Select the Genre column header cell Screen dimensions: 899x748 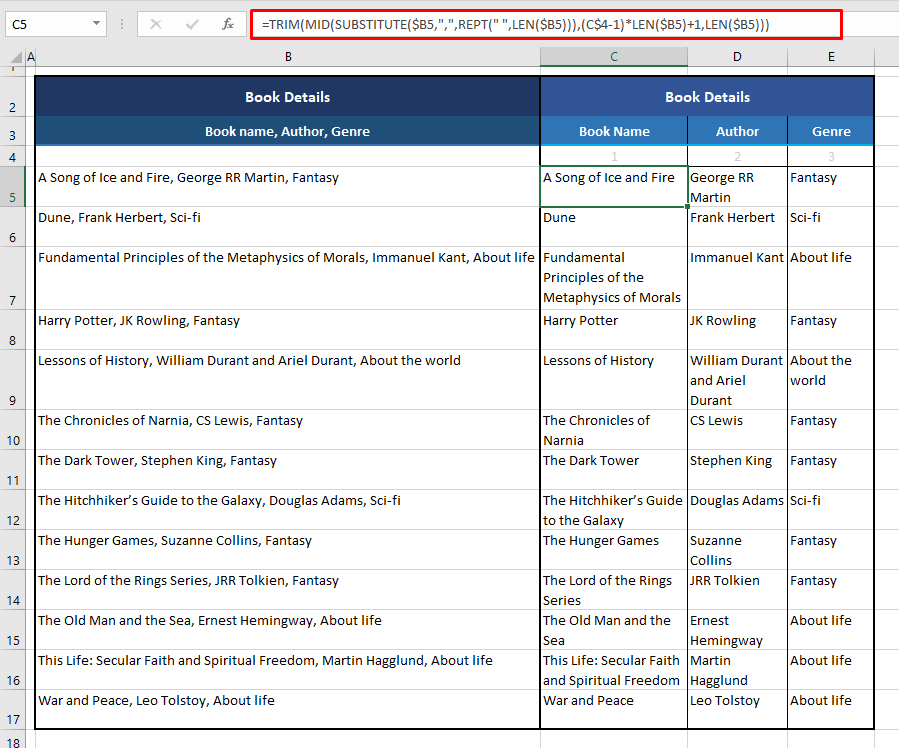831,131
